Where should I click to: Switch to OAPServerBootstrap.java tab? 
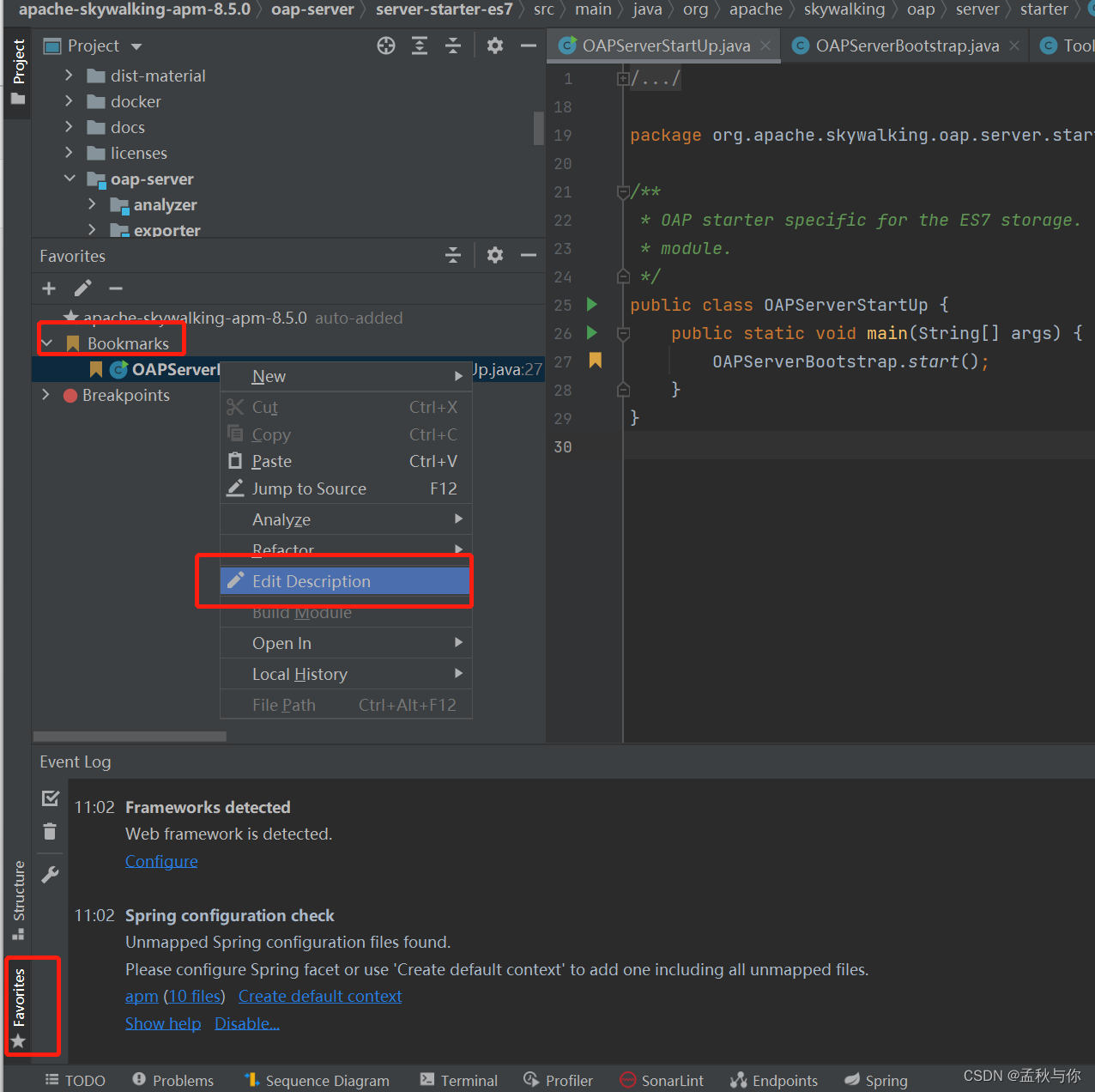906,46
